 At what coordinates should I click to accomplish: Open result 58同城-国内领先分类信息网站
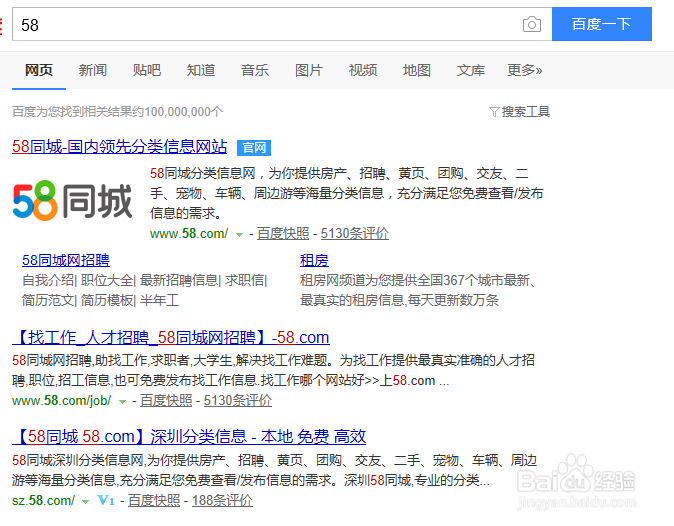[x=119, y=147]
